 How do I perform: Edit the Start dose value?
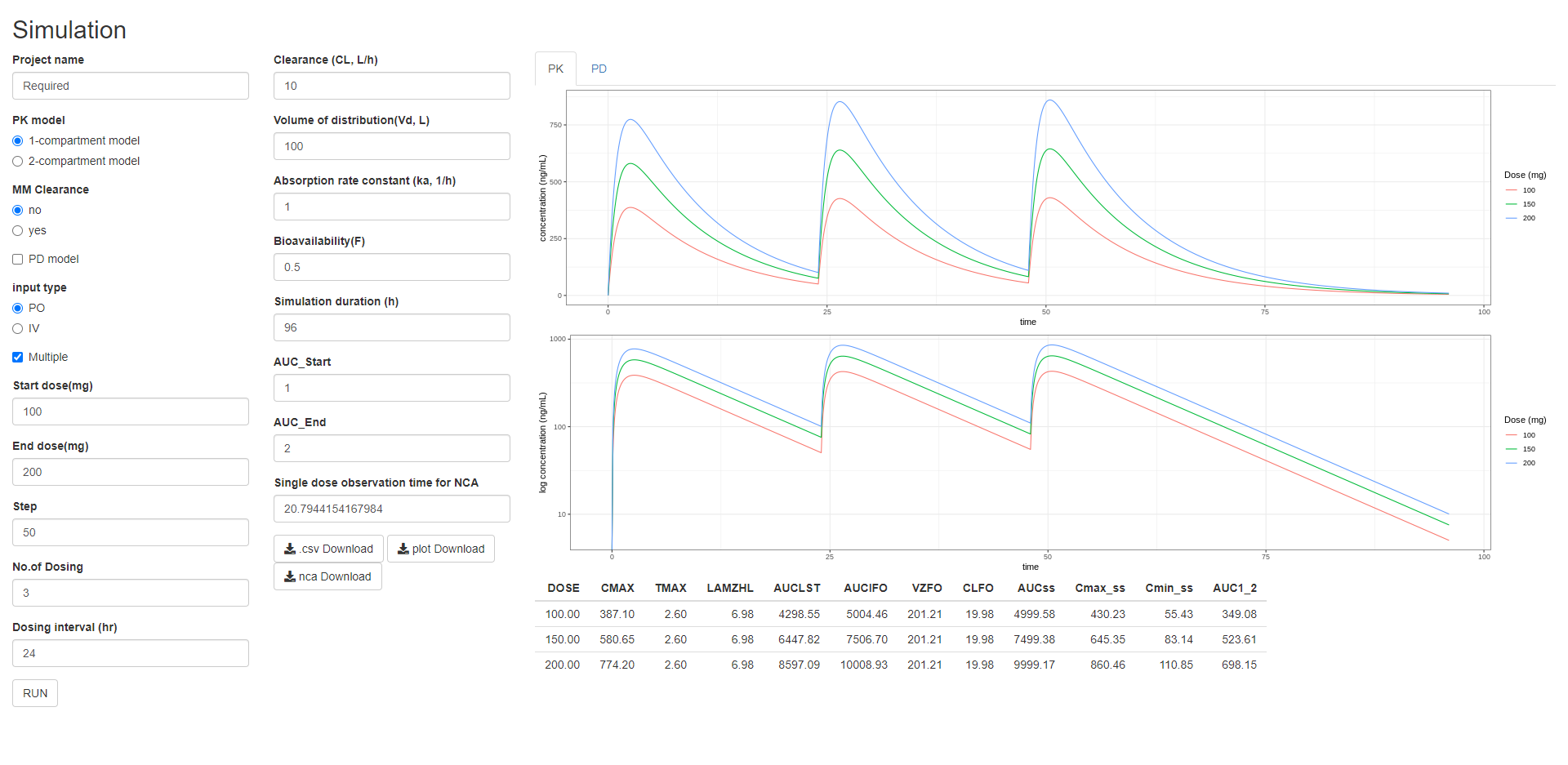pyautogui.click(x=130, y=411)
